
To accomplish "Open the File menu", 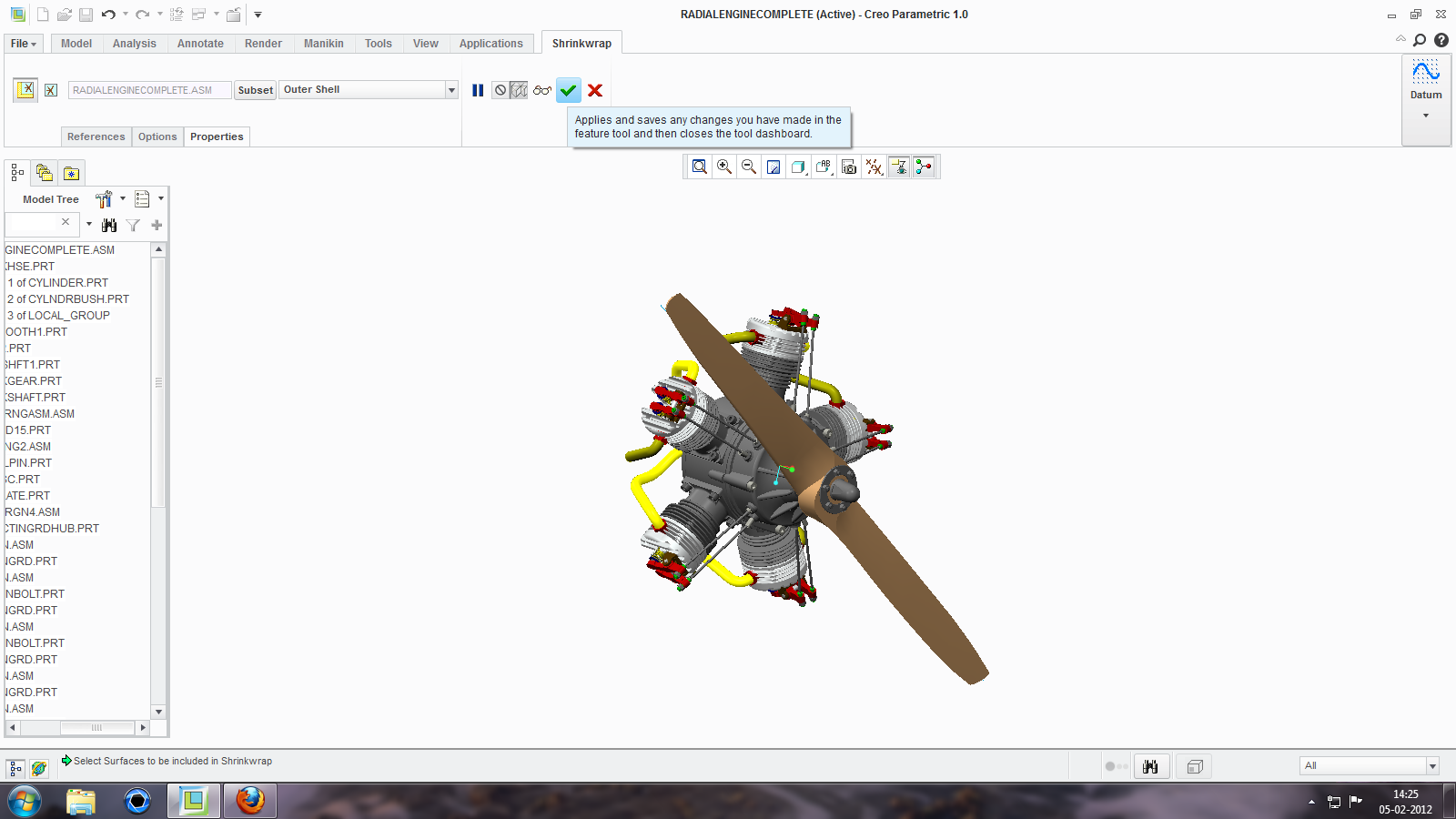I will tap(23, 44).
